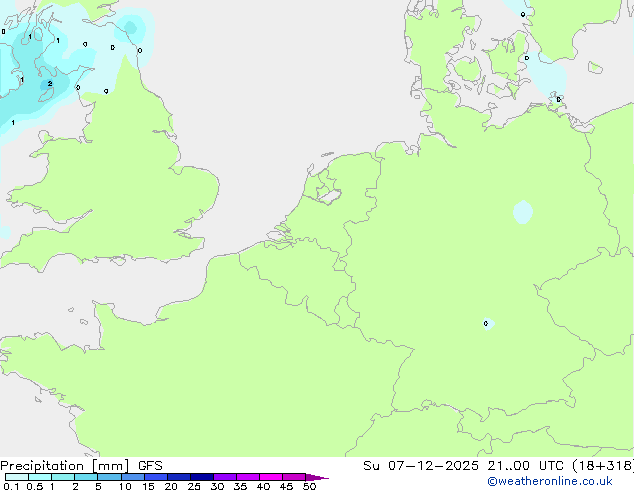Viewport: 634px width, 490px height.
Task: Pick the 5–10 mm legend color box
Action: point(109,477)
